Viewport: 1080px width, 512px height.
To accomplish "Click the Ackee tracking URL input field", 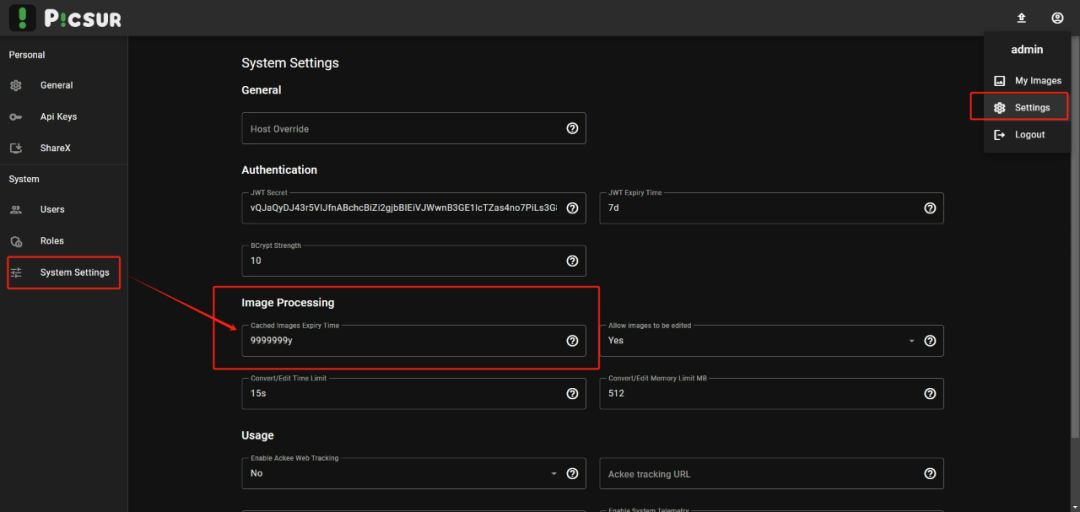I will pos(761,473).
